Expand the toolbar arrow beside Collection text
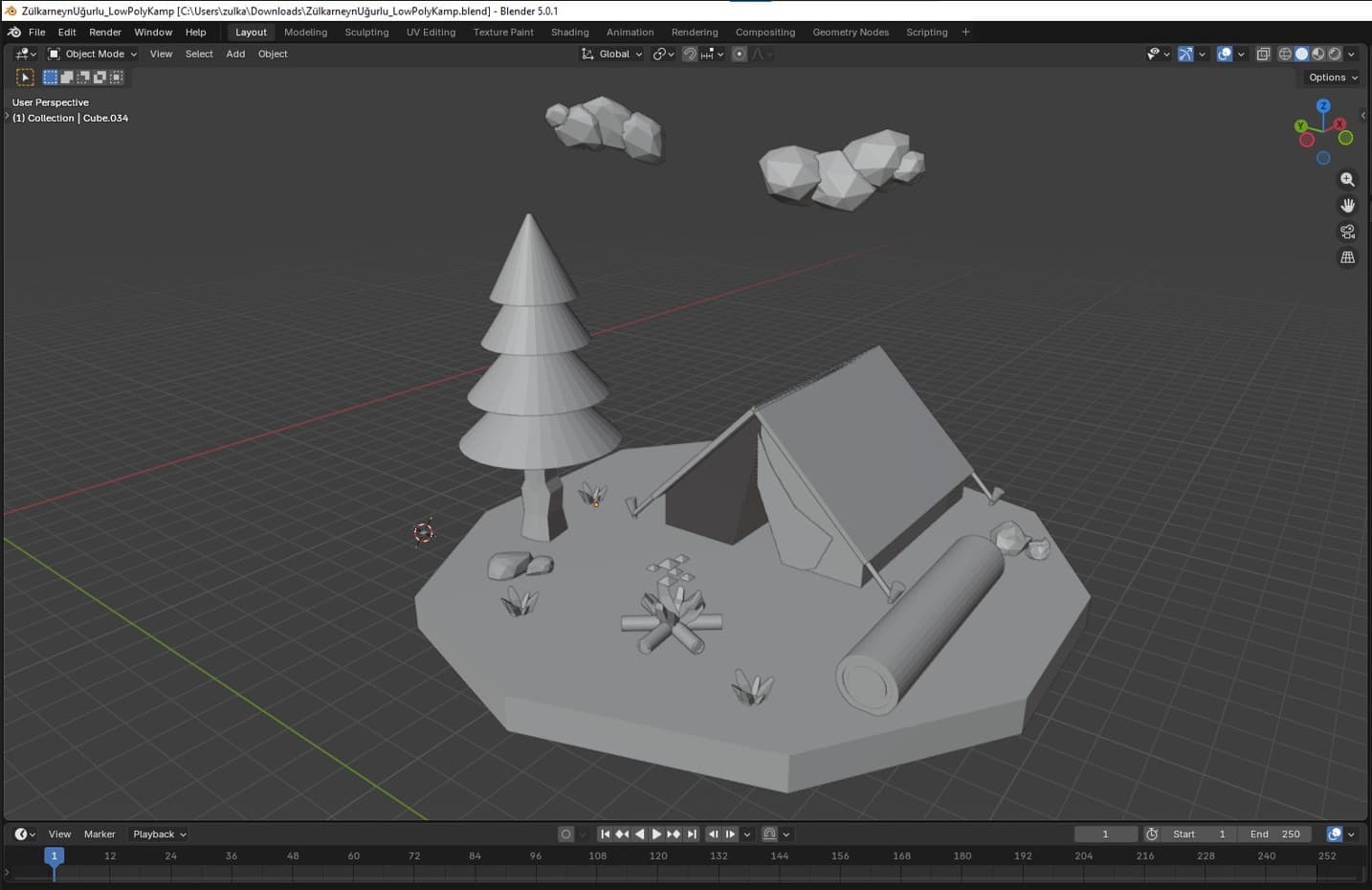 pyautogui.click(x=7, y=117)
